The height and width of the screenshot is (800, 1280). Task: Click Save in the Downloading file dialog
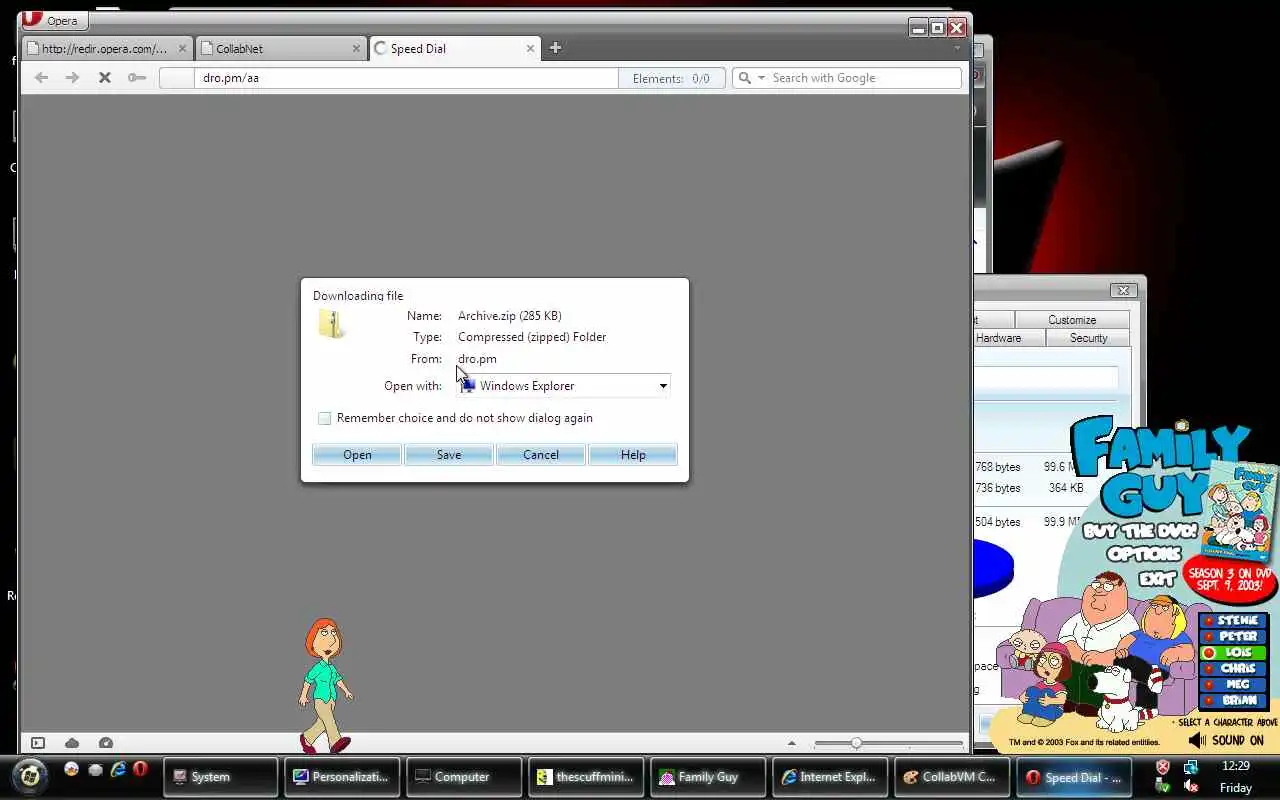point(449,455)
